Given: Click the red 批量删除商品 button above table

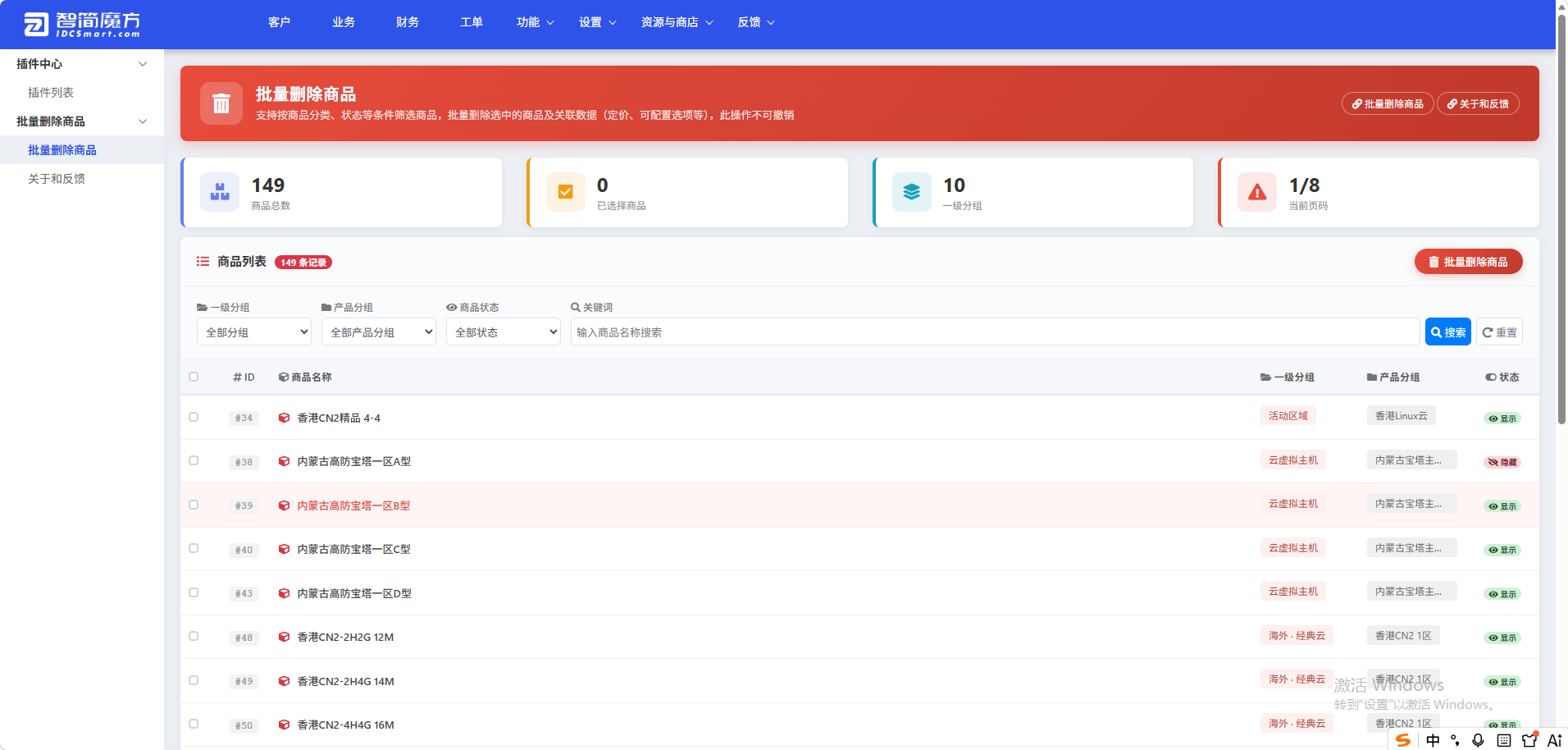Looking at the screenshot, I should [x=1468, y=262].
